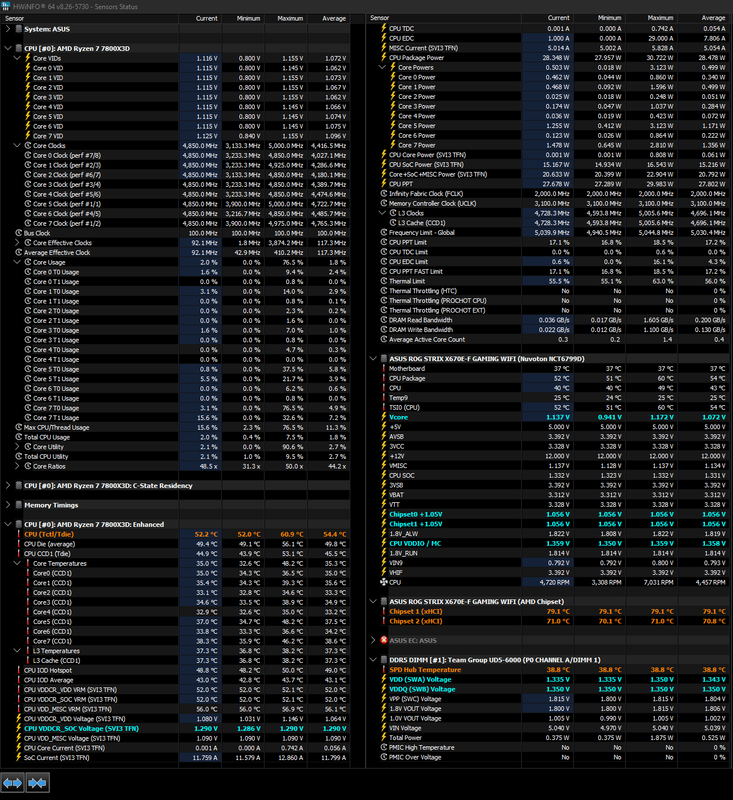Screen dimensions: 733x800
Task: Select the CPU VDDIO / MC row
Action: 549,543
